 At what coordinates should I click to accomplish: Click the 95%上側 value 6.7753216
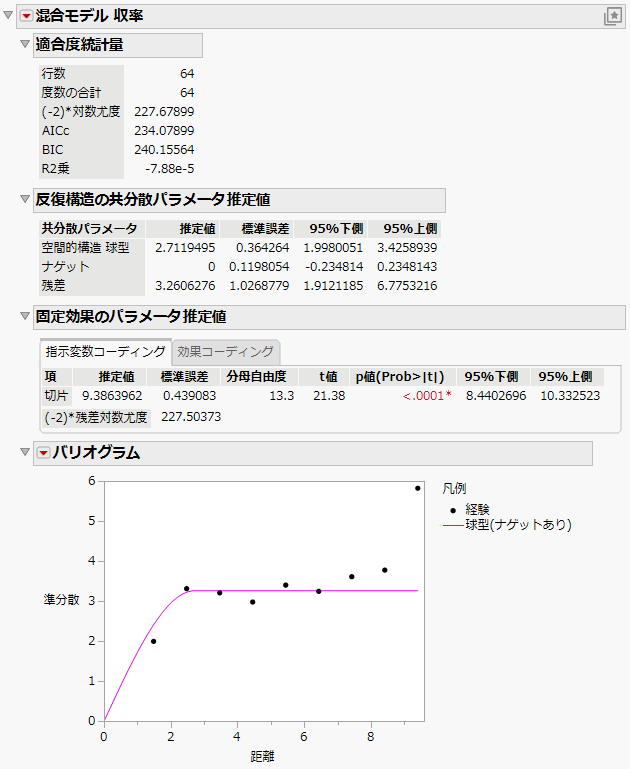click(407, 286)
